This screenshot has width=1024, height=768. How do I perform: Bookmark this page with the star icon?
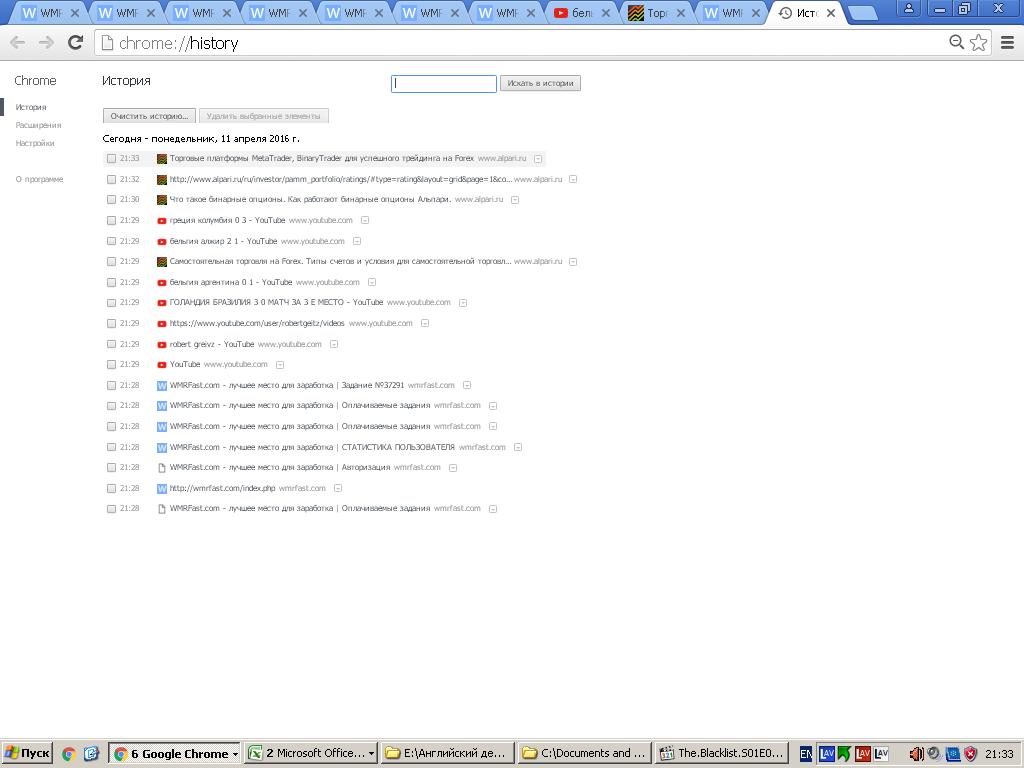[x=978, y=42]
